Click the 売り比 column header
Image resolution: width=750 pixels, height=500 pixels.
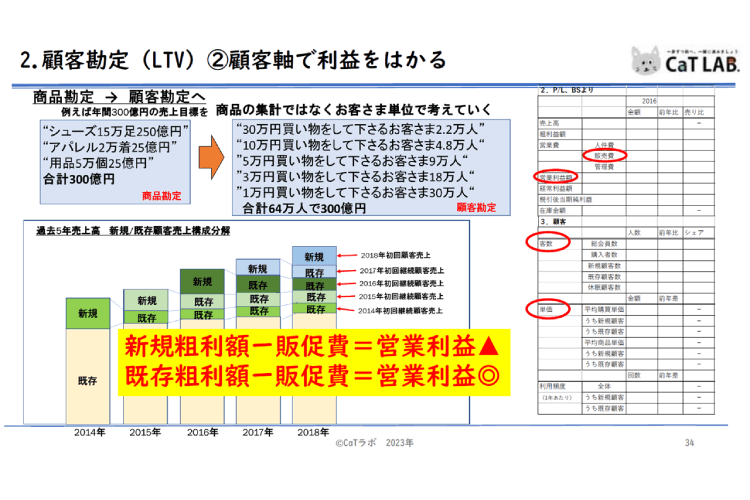click(x=694, y=112)
